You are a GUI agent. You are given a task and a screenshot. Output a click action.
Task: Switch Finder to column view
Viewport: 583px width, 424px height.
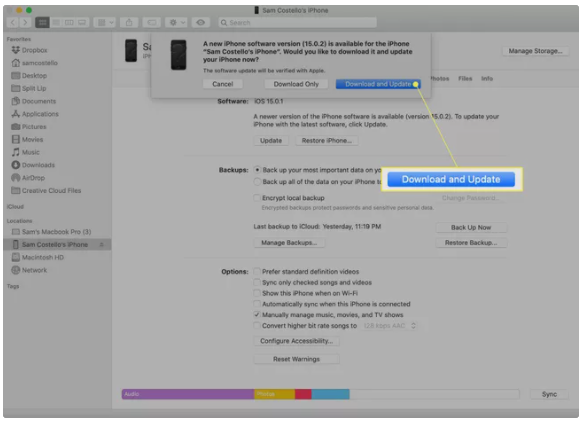click(x=69, y=23)
